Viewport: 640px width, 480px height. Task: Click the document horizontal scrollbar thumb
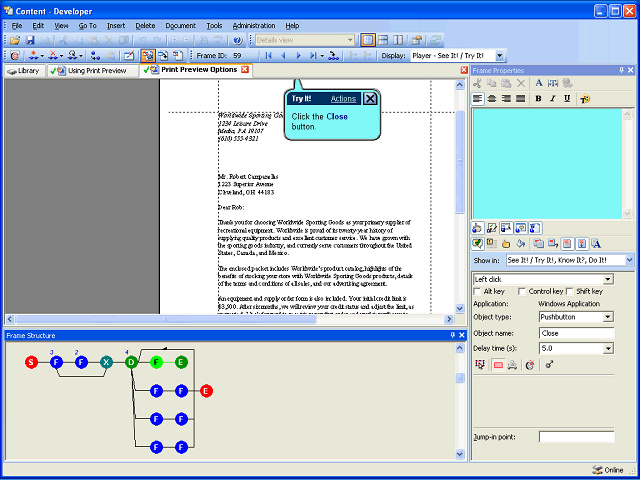(x=165, y=319)
